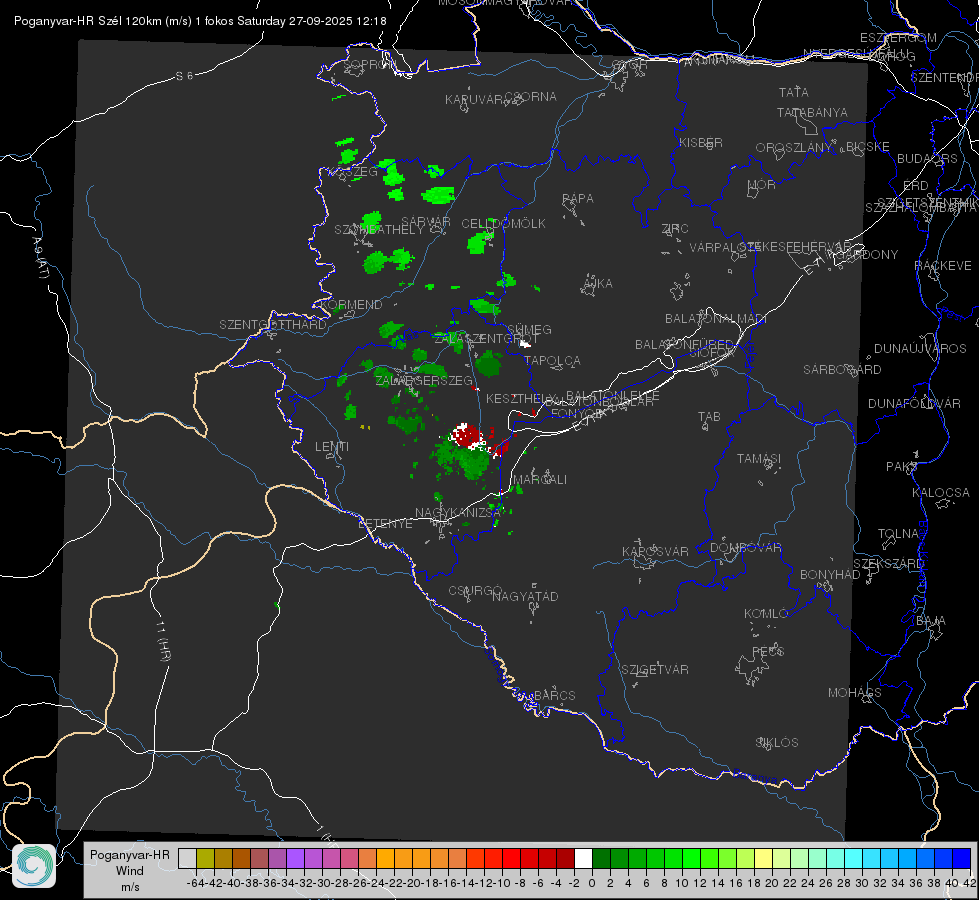Select the KORMEND label
This screenshot has height=900, width=979.
pyautogui.click(x=351, y=305)
